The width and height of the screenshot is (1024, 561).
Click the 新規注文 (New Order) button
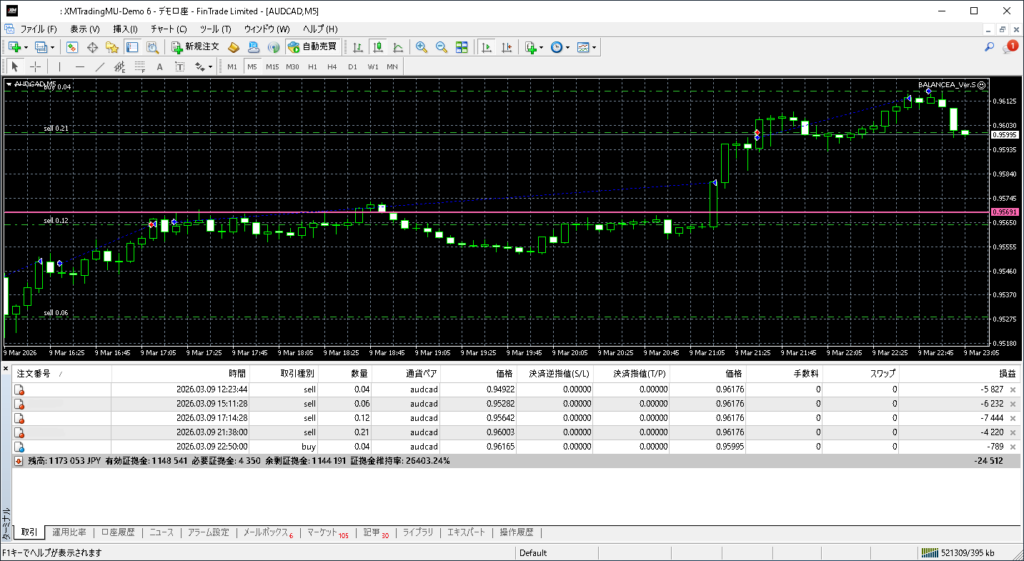coord(194,47)
